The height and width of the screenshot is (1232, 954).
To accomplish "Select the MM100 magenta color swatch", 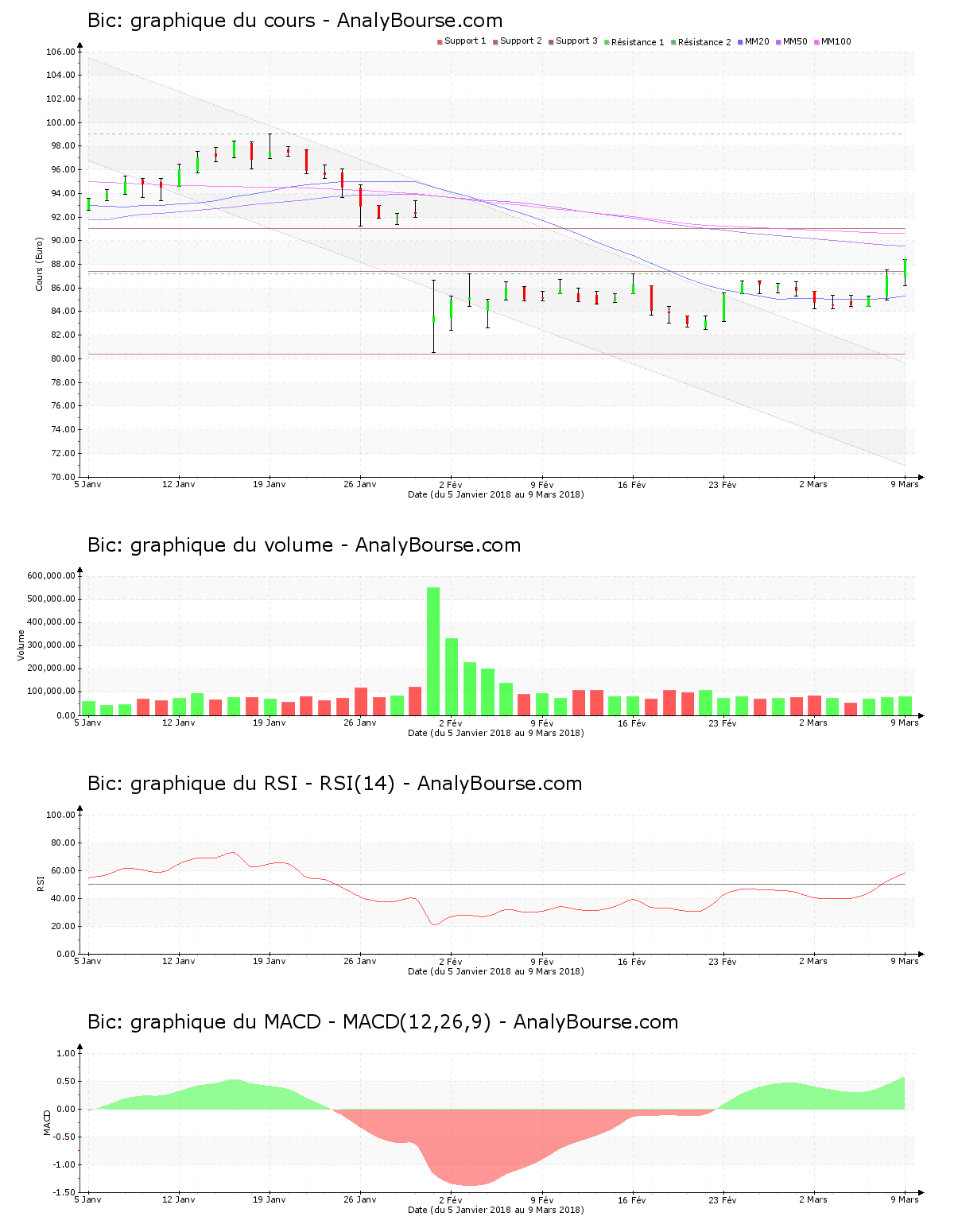I will pos(818,41).
